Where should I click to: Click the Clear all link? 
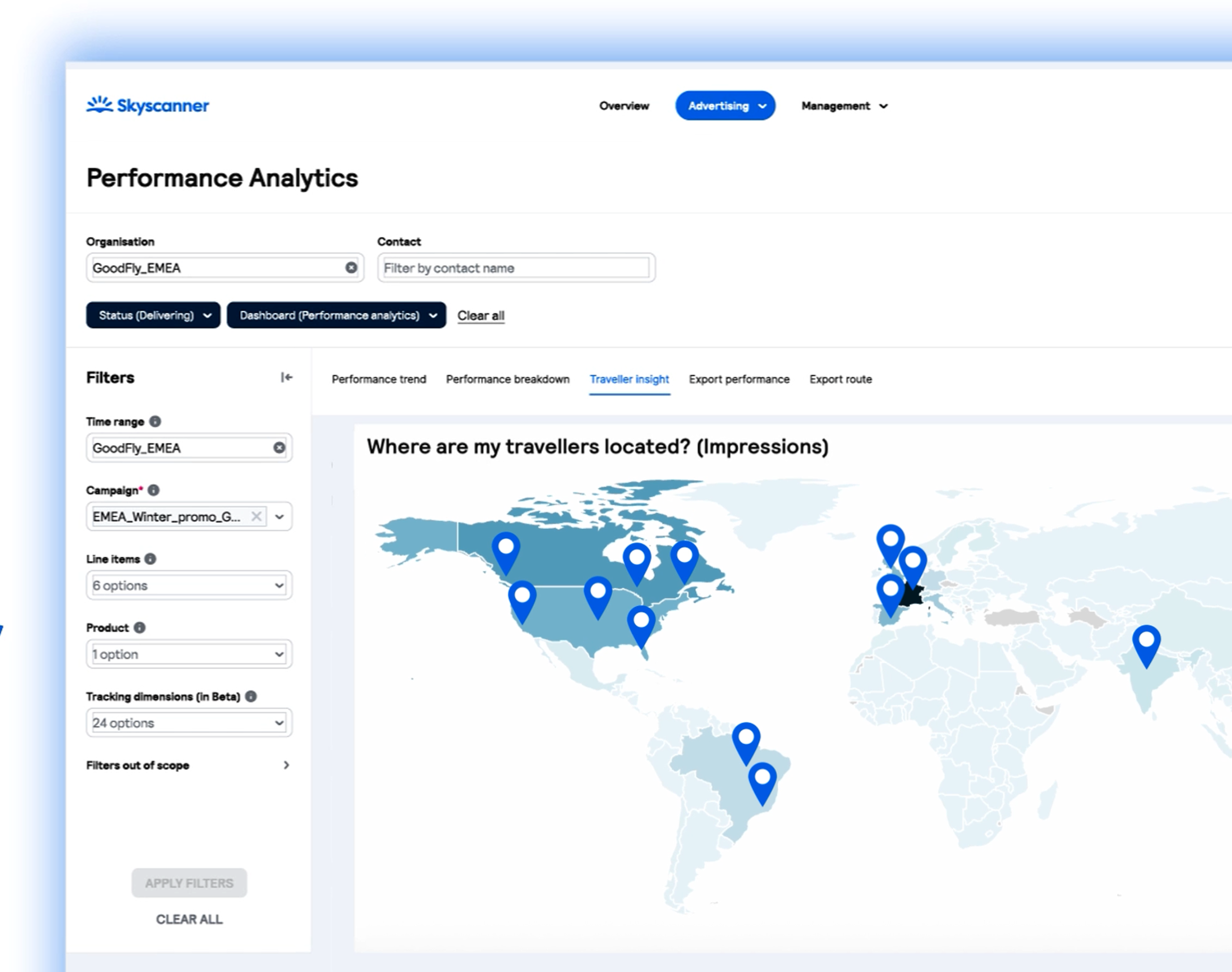pos(481,315)
